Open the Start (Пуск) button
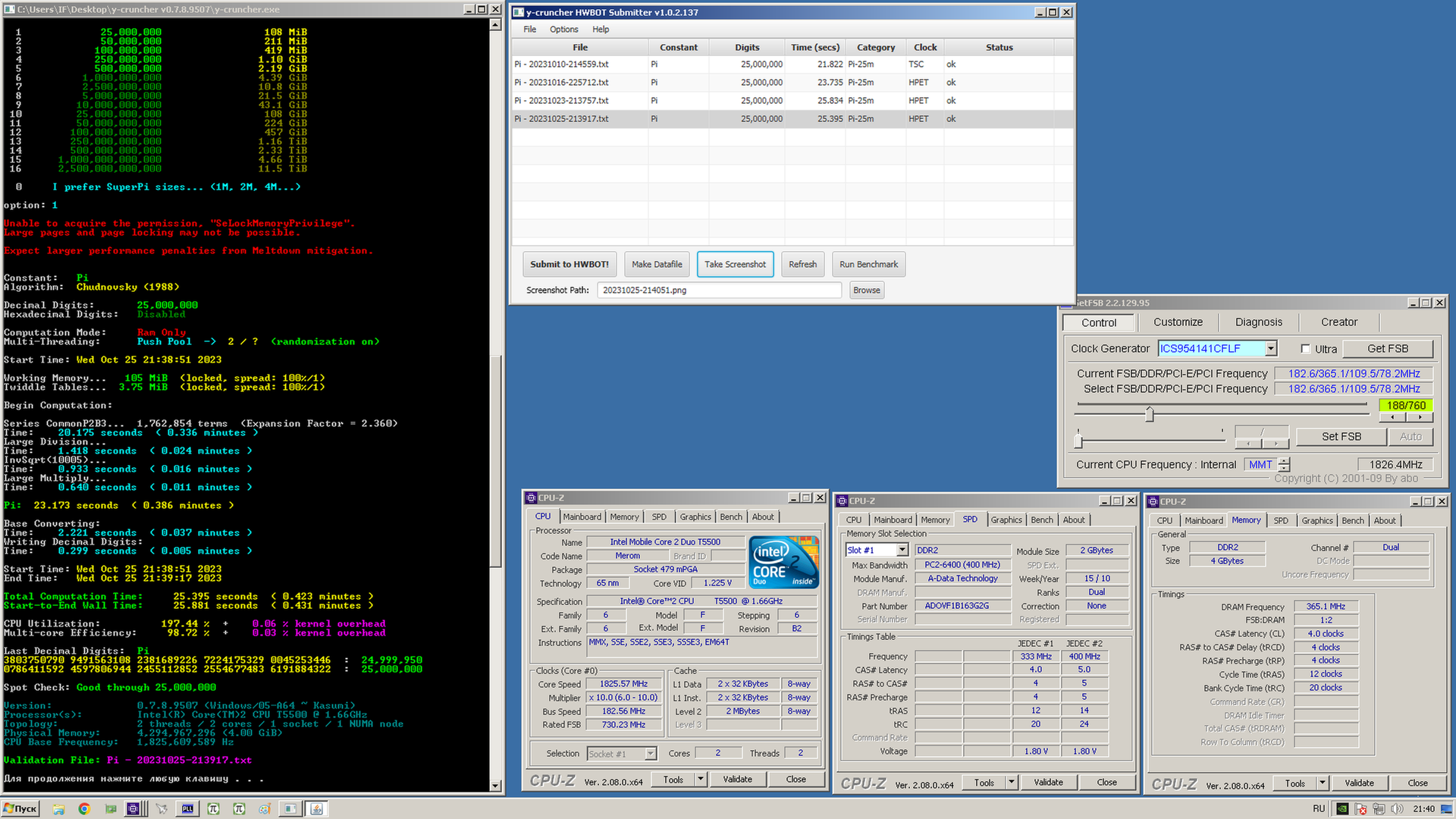Image resolution: width=1456 pixels, height=819 pixels. tap(20, 809)
